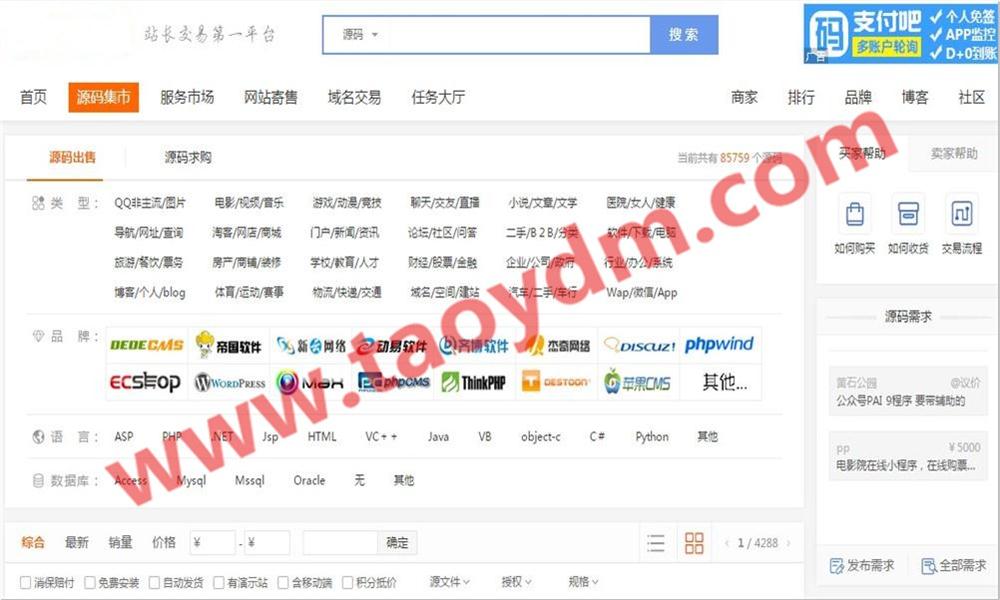Open the 公众号 demand listing by 黄石公园
The width and height of the screenshot is (1000, 600).
(x=908, y=391)
